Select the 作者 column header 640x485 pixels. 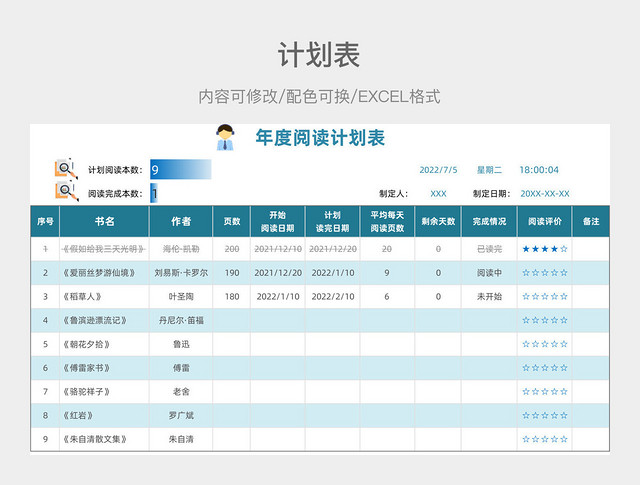181,221
